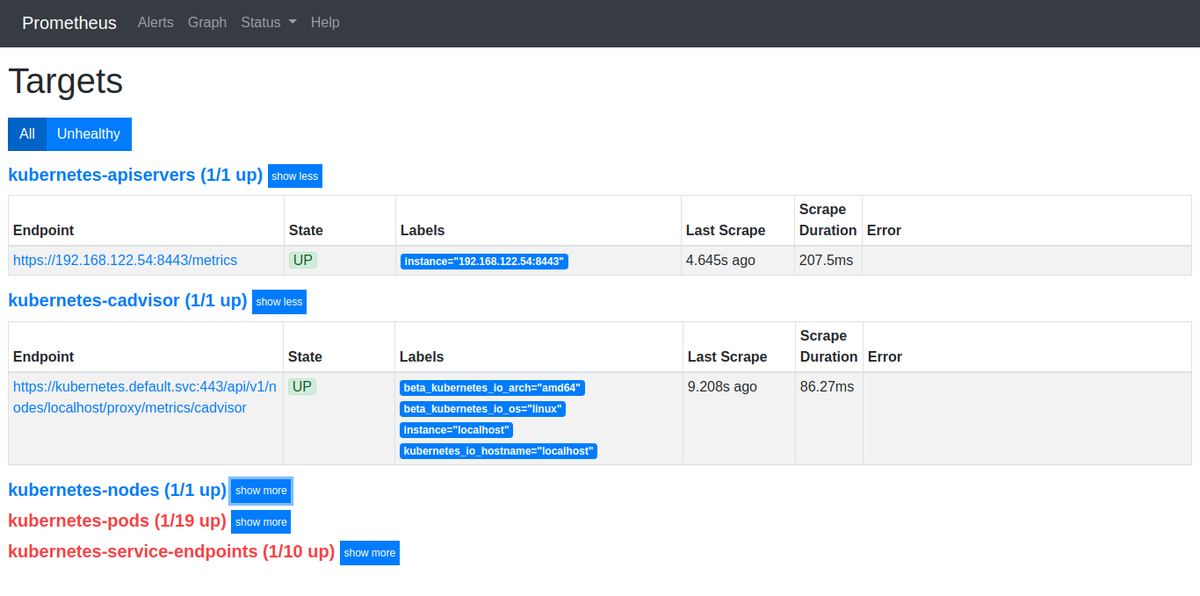Click the 9.208s ago last scrape value

722,386
